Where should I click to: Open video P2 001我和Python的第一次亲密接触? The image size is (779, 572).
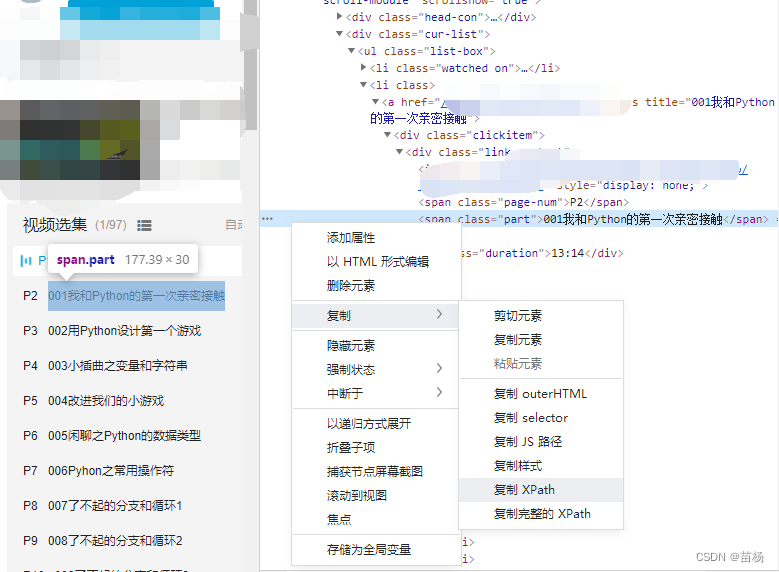[x=124, y=296]
